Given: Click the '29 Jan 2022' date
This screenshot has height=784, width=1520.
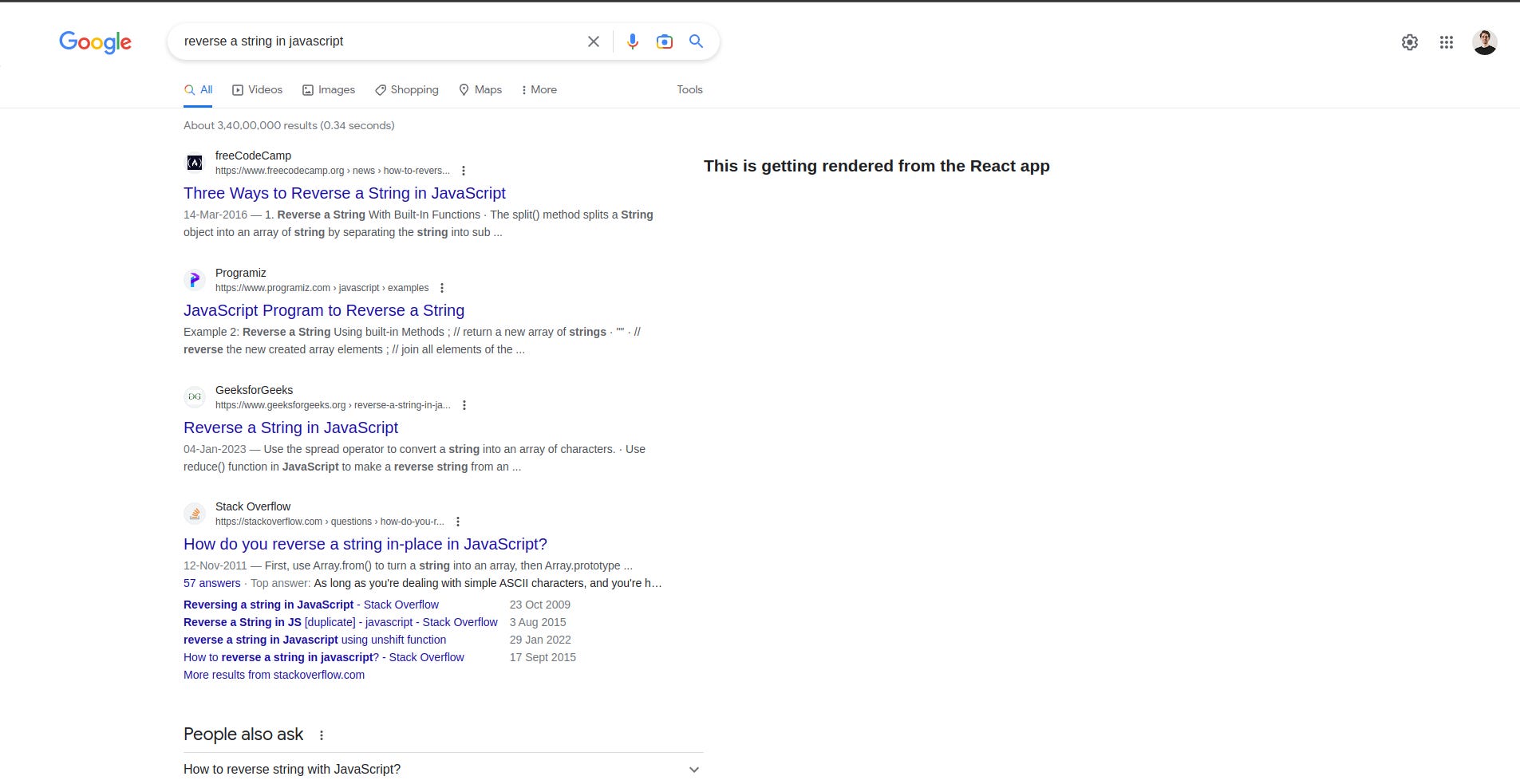Looking at the screenshot, I should point(540,640).
